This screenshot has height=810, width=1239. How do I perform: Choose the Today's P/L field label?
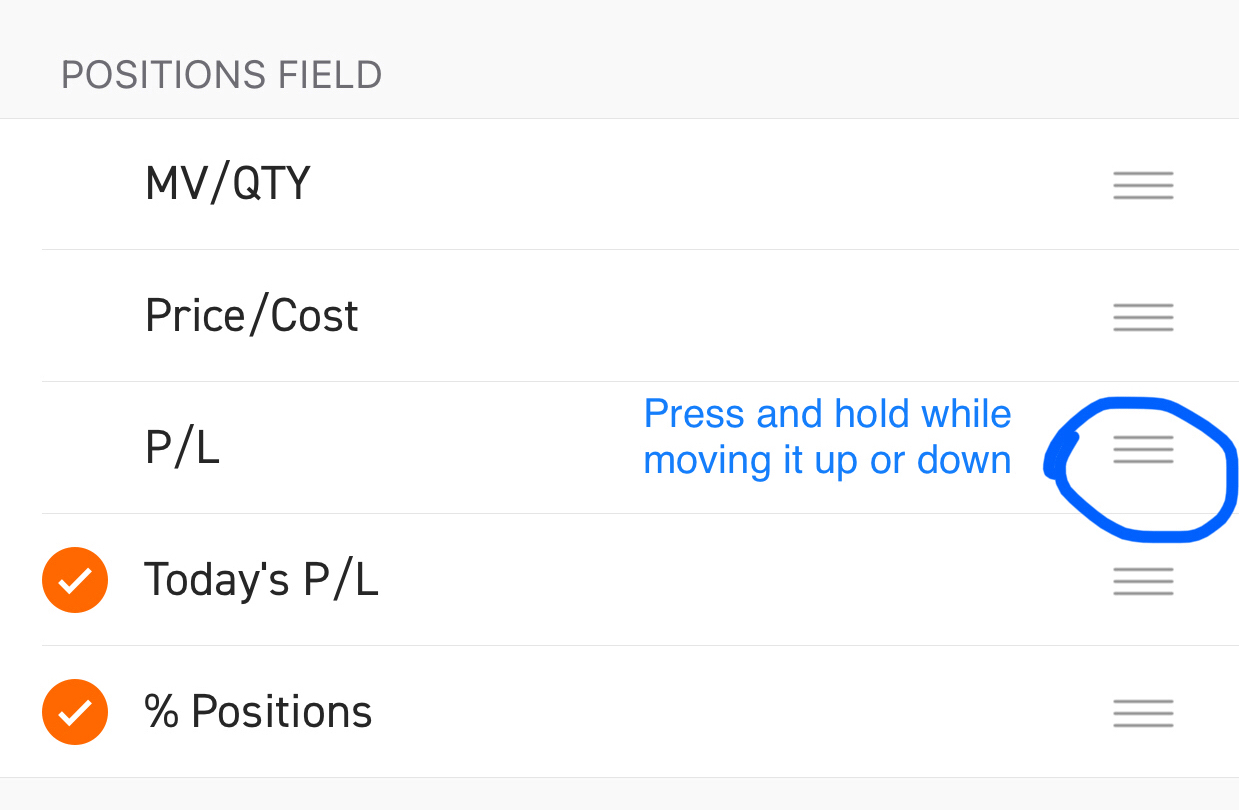click(262, 580)
